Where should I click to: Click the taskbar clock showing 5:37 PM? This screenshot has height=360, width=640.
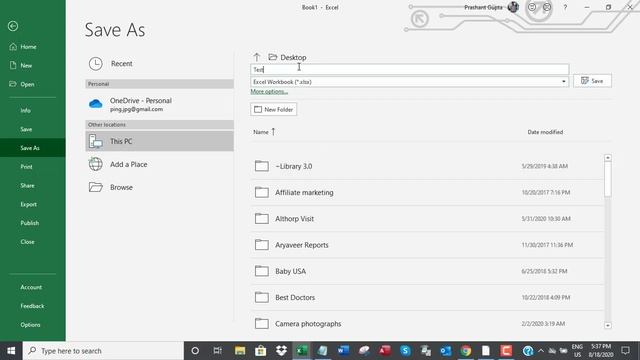(x=601, y=351)
